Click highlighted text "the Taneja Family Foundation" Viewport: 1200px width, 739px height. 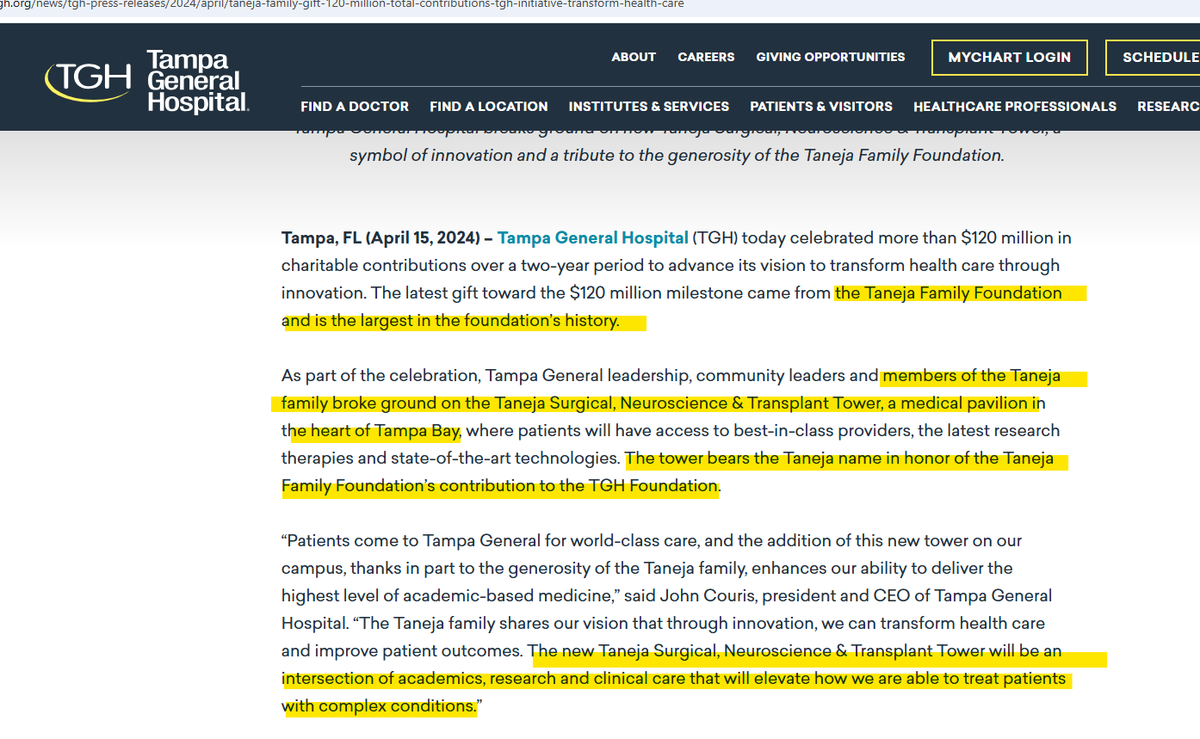tap(949, 293)
